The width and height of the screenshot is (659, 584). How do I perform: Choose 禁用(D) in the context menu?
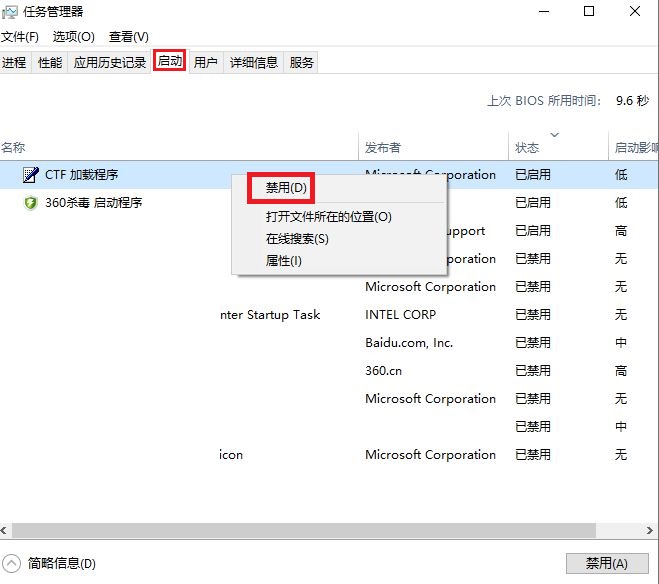tap(285, 187)
